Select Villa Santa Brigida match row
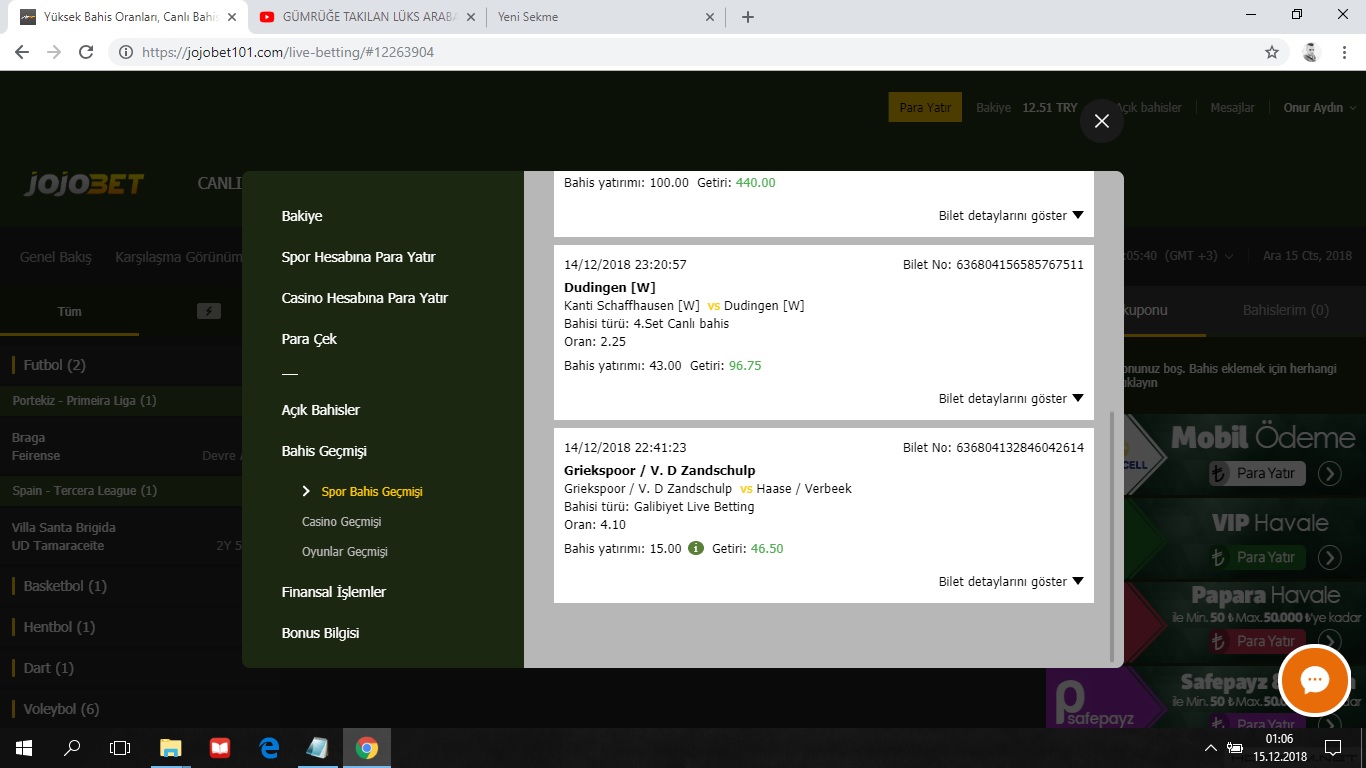 pyautogui.click(x=120, y=537)
